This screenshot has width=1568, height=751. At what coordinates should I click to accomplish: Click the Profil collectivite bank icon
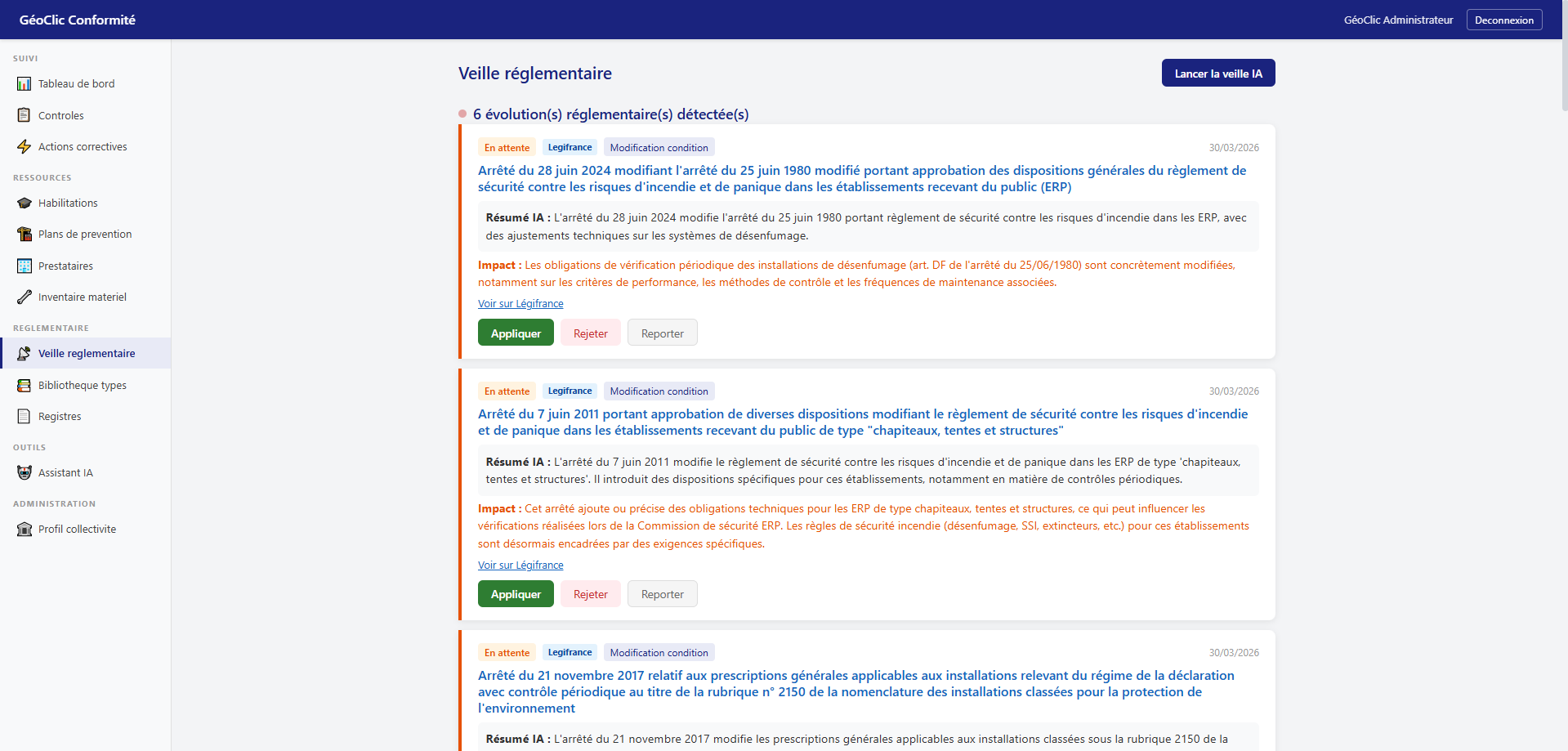click(25, 530)
